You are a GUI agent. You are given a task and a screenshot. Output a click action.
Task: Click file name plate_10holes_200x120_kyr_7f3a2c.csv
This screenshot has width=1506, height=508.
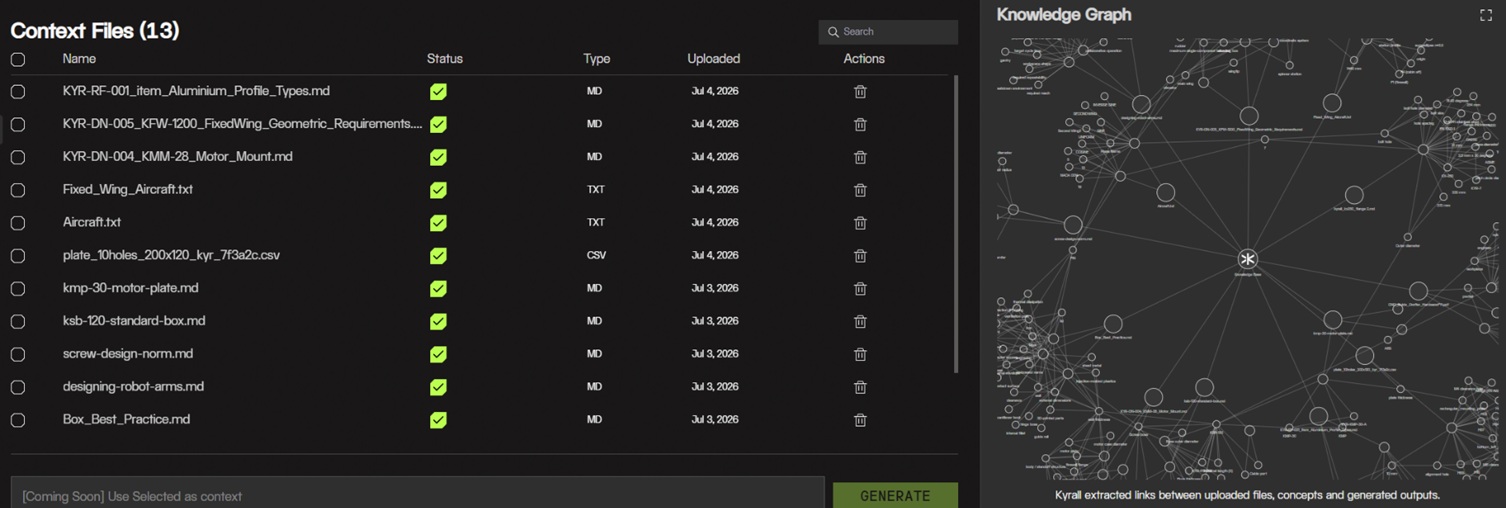coord(171,255)
